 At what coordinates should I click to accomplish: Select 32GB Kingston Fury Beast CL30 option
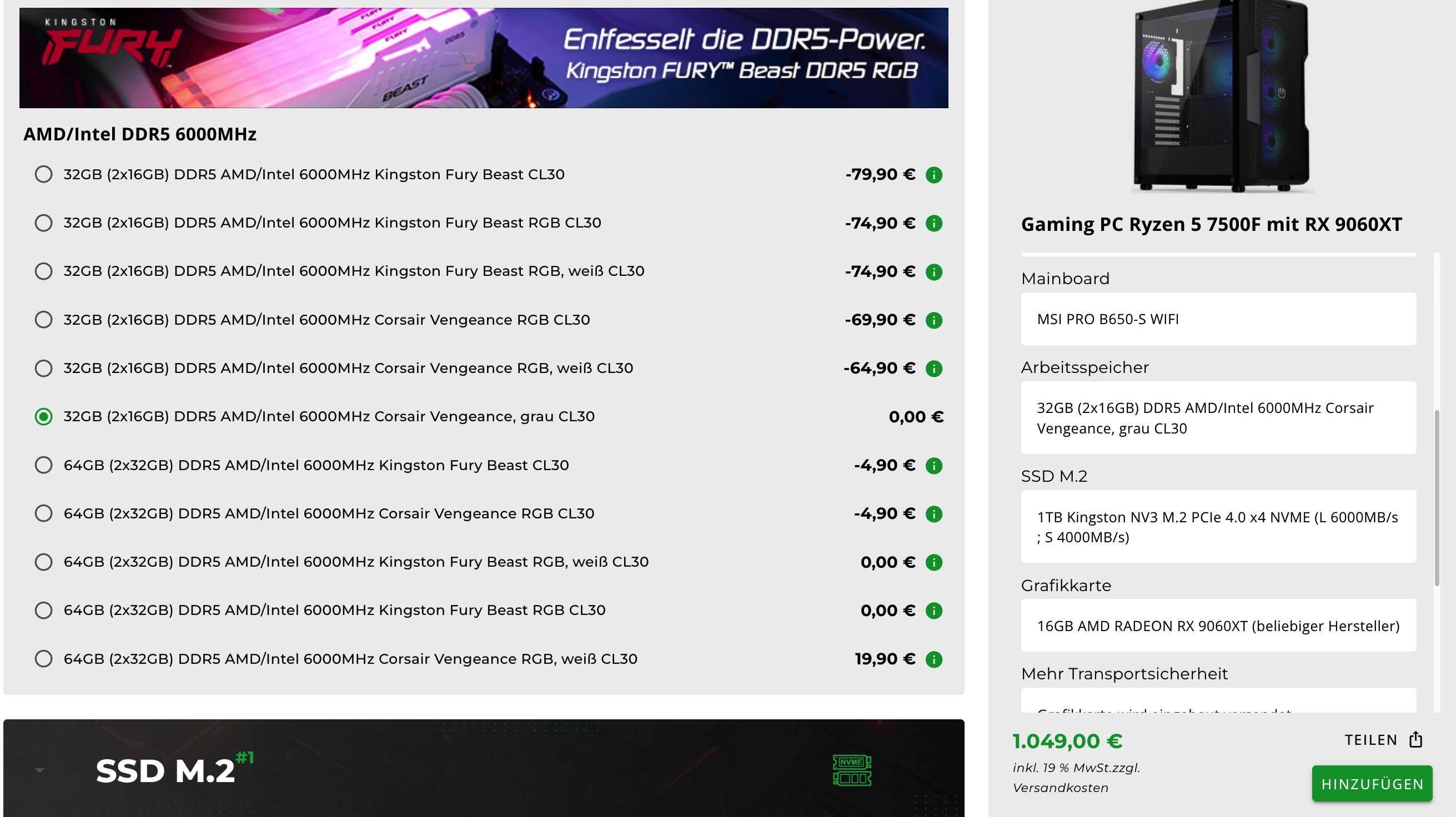[x=43, y=175]
